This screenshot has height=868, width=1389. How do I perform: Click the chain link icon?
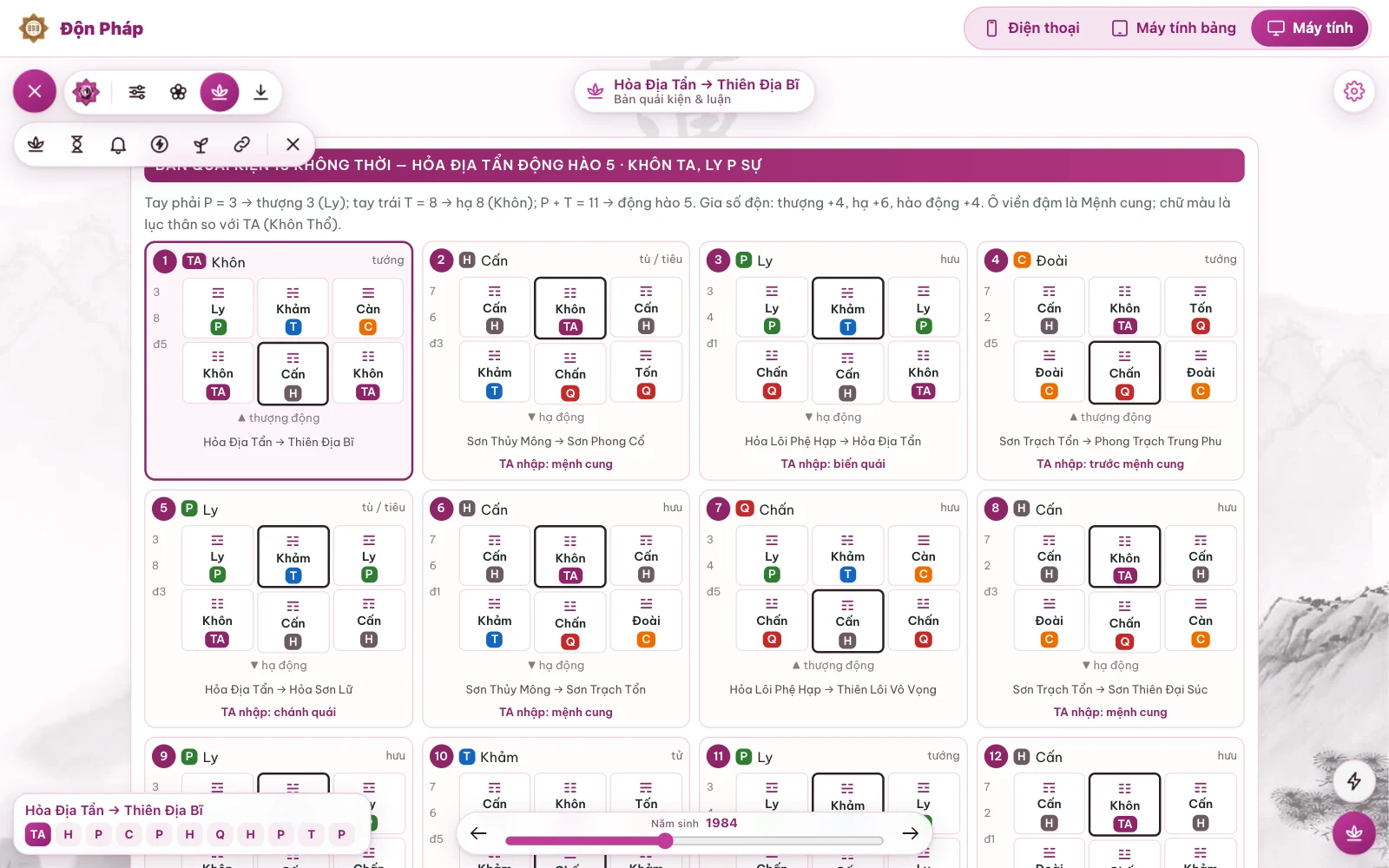242,144
